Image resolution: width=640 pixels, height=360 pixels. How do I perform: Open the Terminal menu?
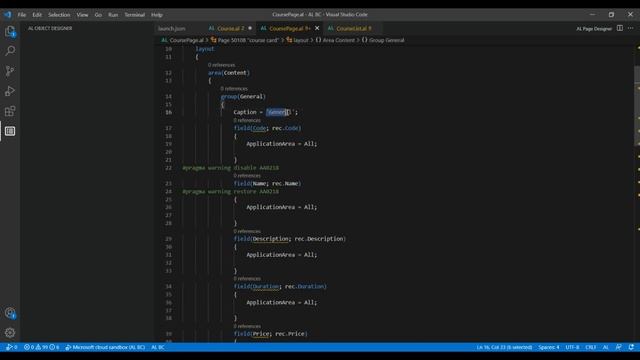click(x=135, y=15)
